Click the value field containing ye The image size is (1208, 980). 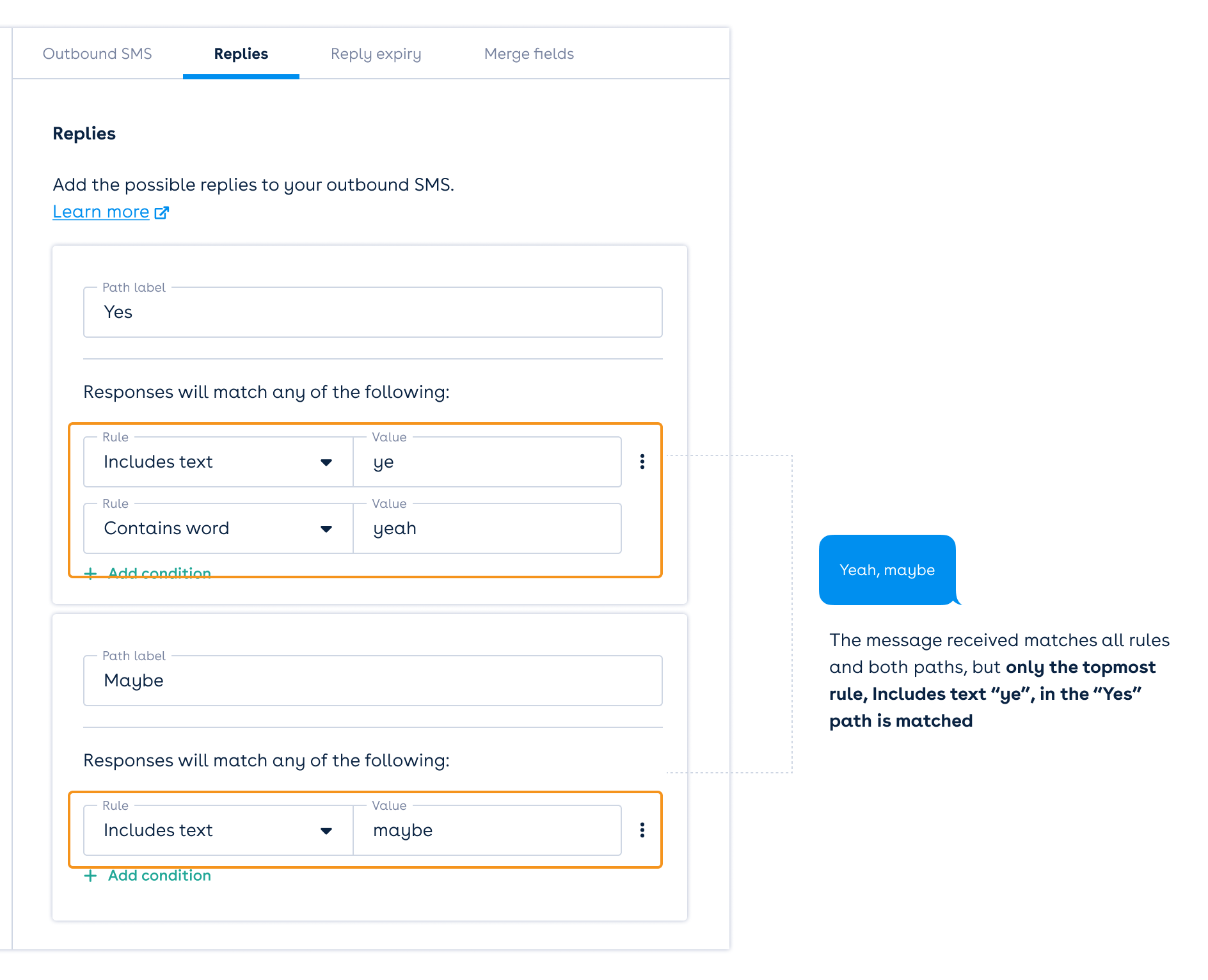(x=486, y=462)
